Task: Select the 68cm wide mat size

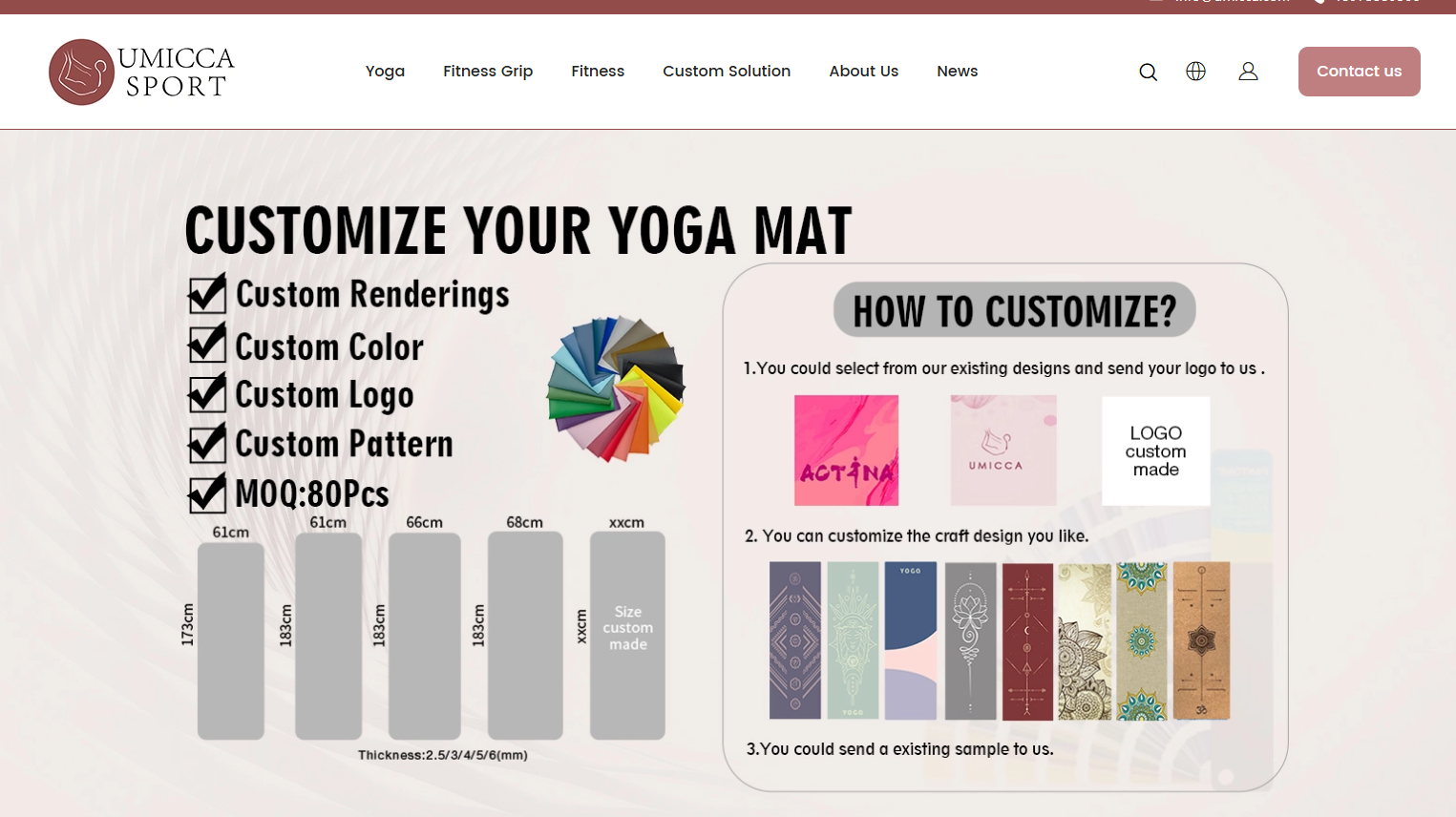Action: 525,636
